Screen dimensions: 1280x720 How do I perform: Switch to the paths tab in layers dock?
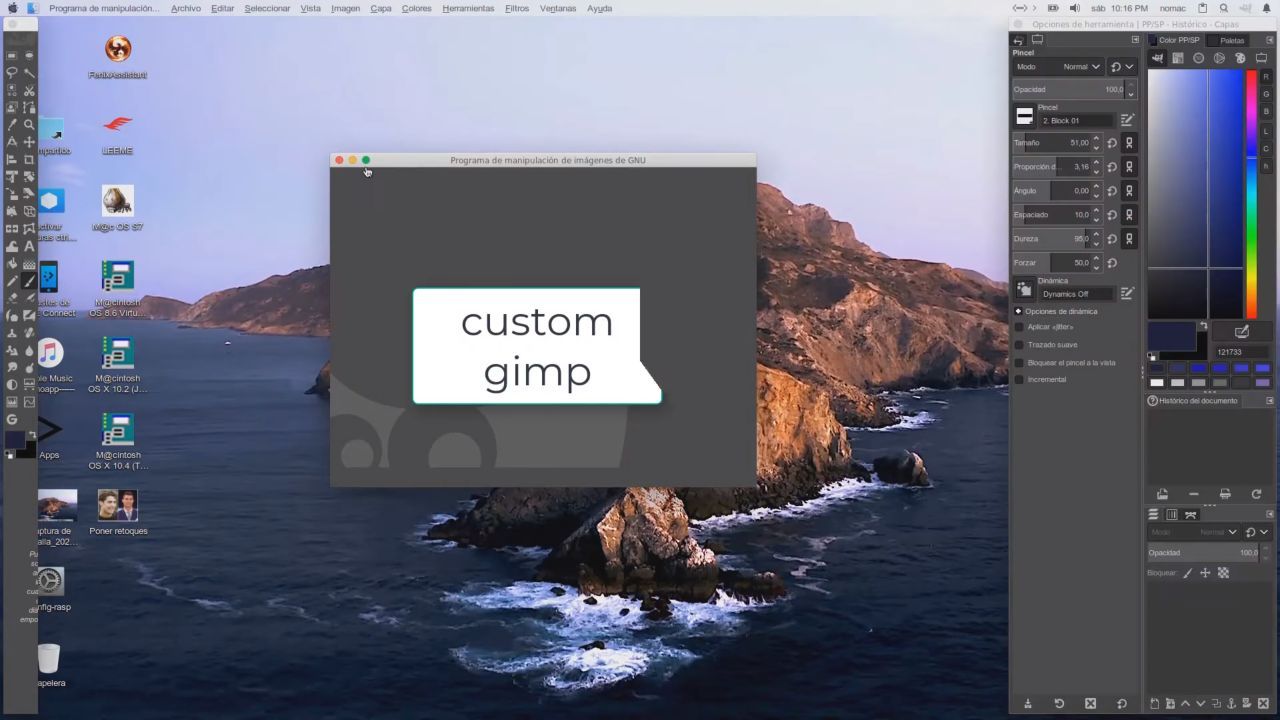1190,514
